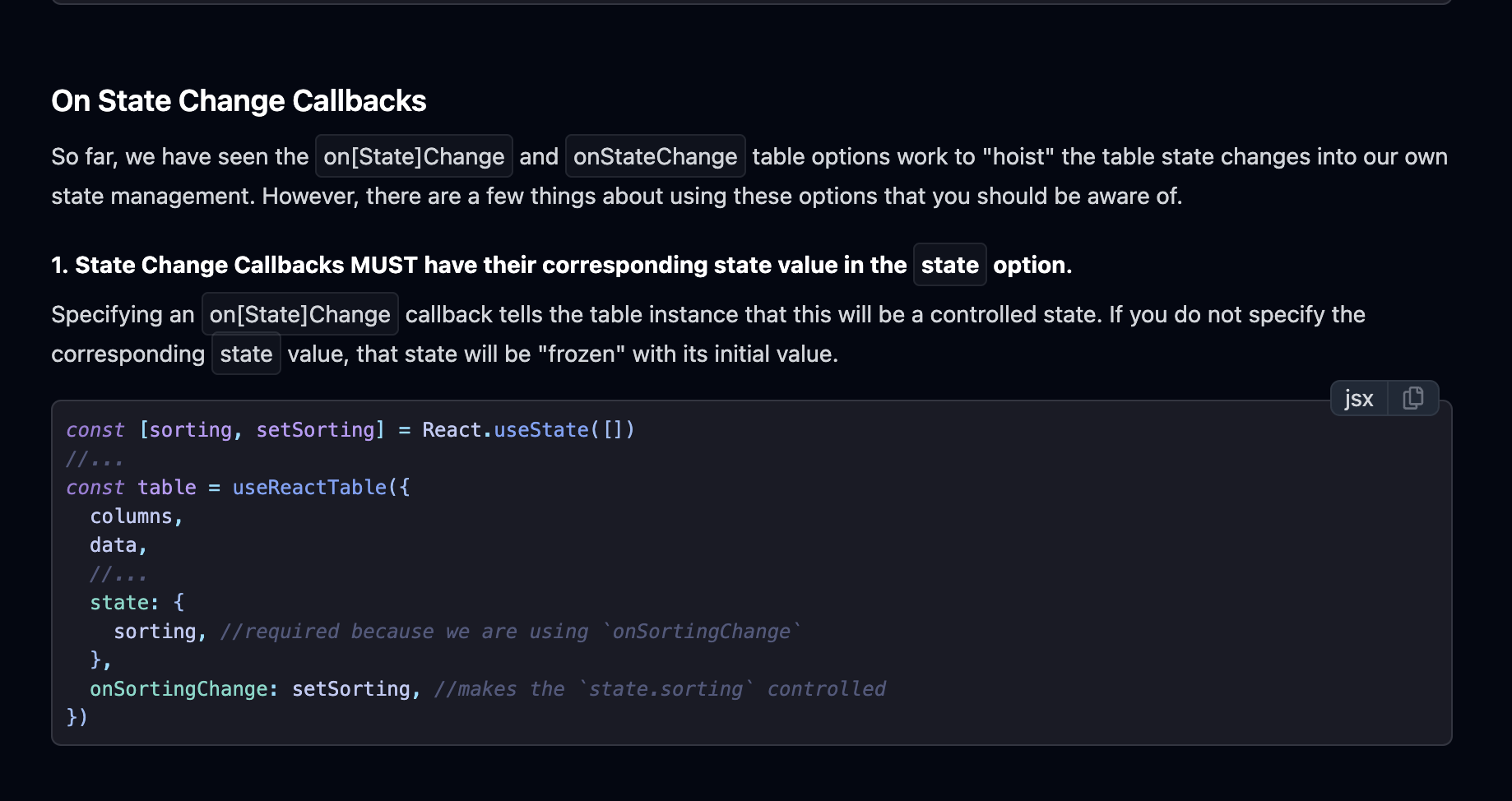Viewport: 1512px width, 801px height.
Task: Click the useState call in the code
Action: pos(541,430)
